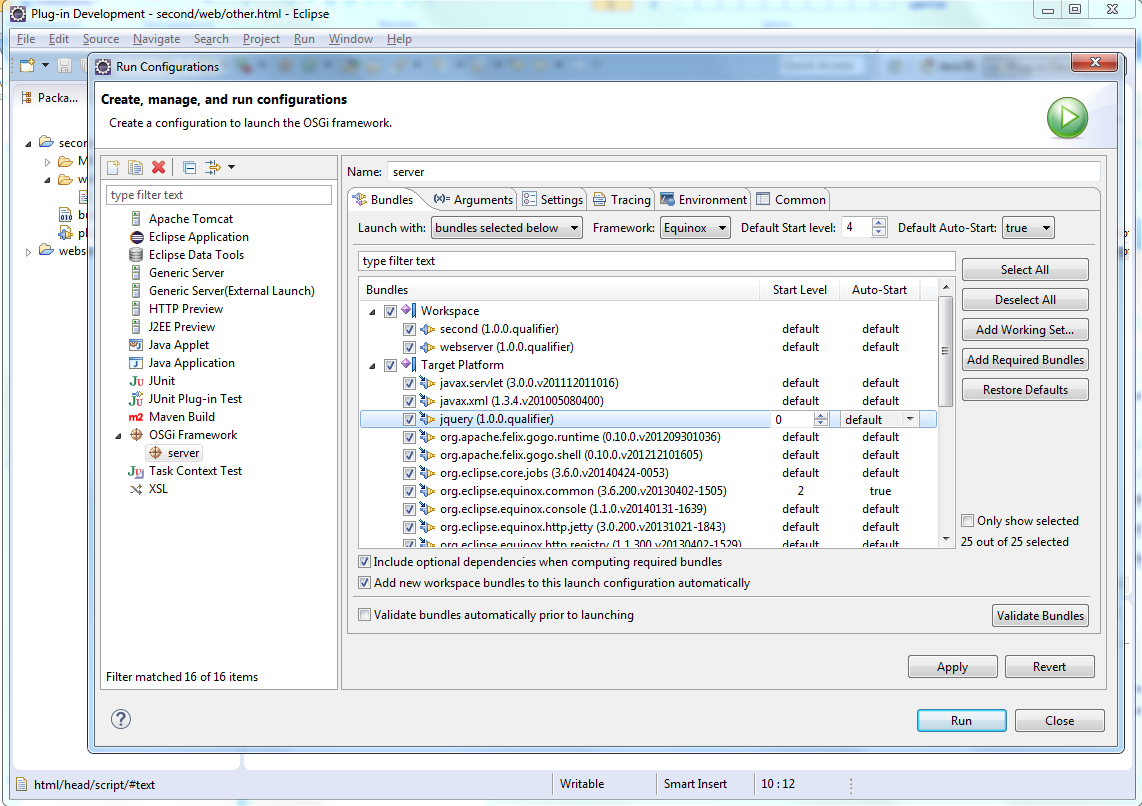The image size is (1142, 806).
Task: Click the Save toolbar icon in Eclipse
Action: tap(65, 66)
